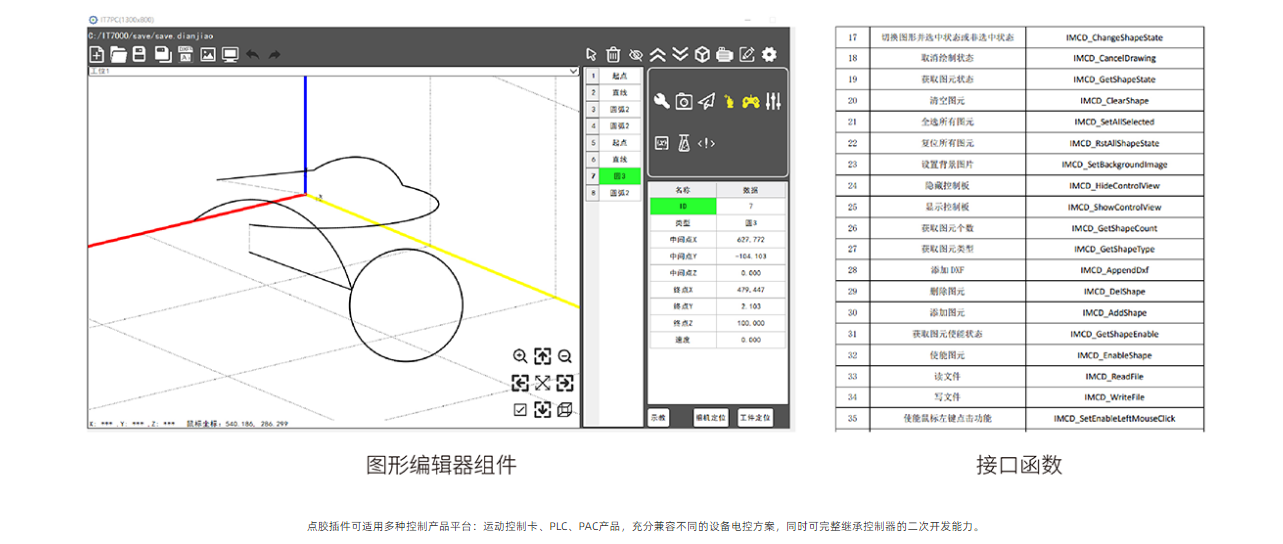Select row 2 直线 in shape list

click(x=620, y=92)
